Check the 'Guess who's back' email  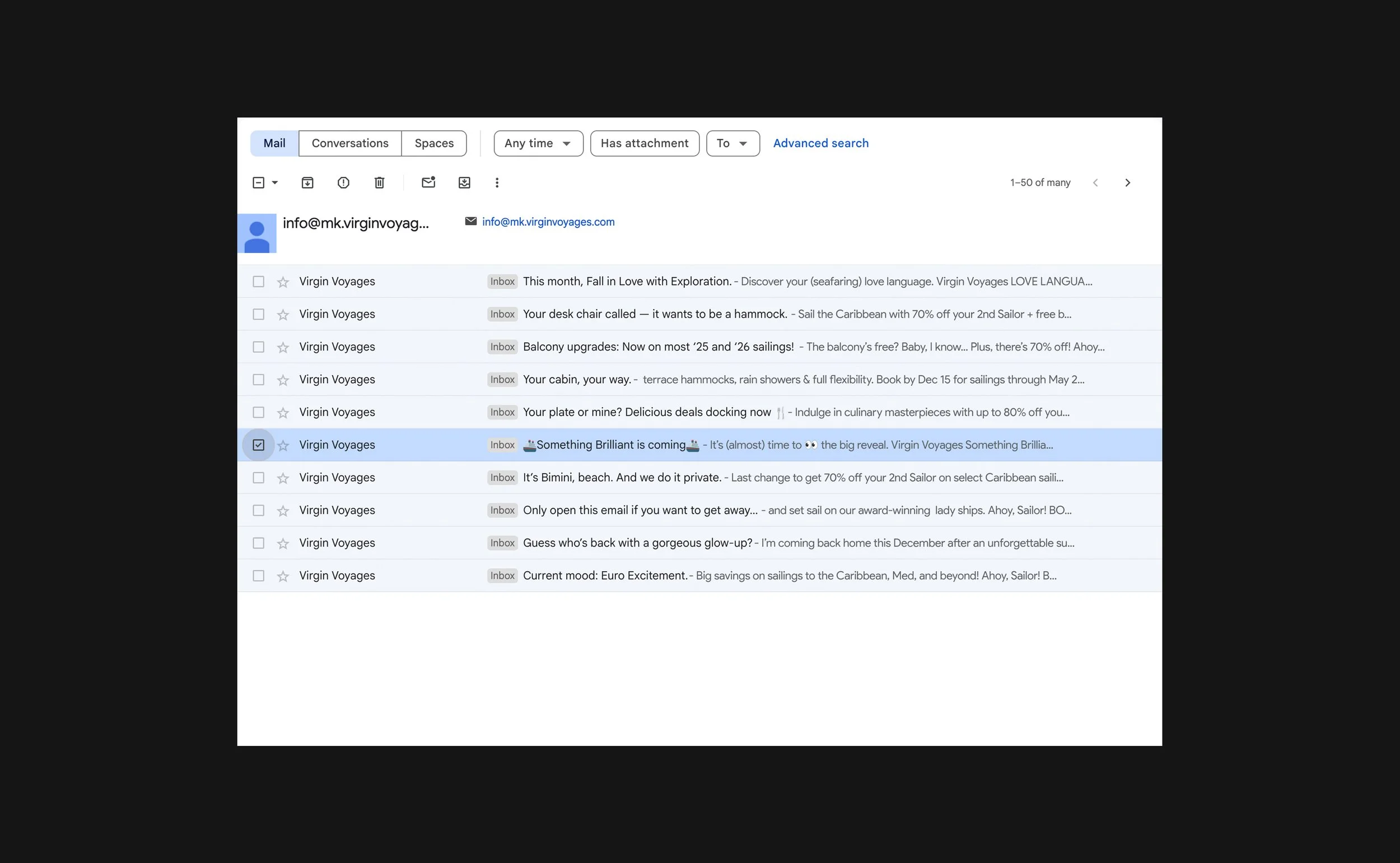pyautogui.click(x=258, y=543)
